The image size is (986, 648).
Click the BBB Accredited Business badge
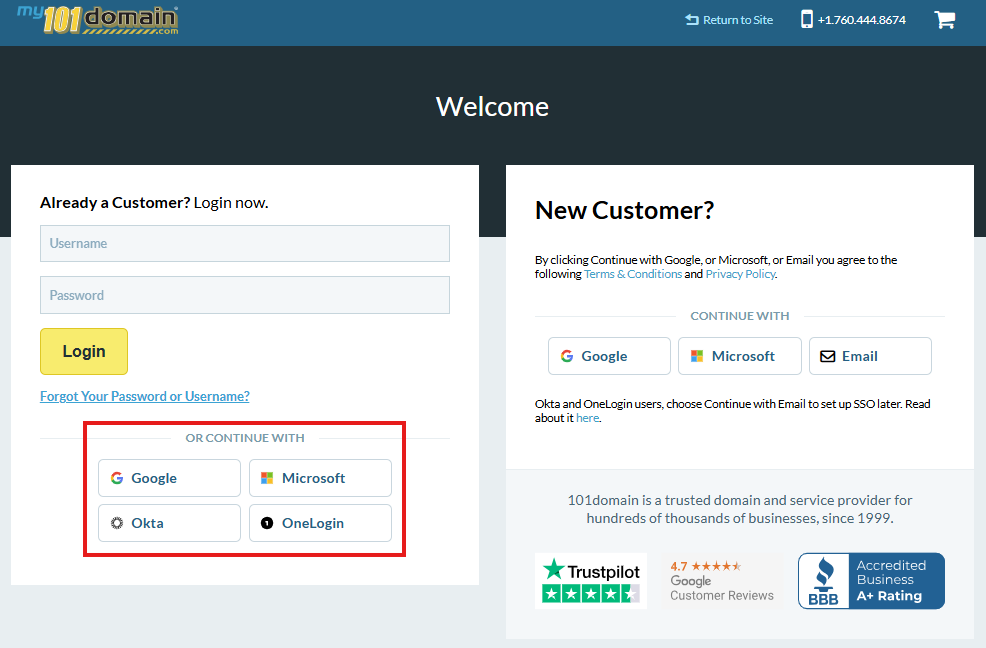[x=871, y=580]
